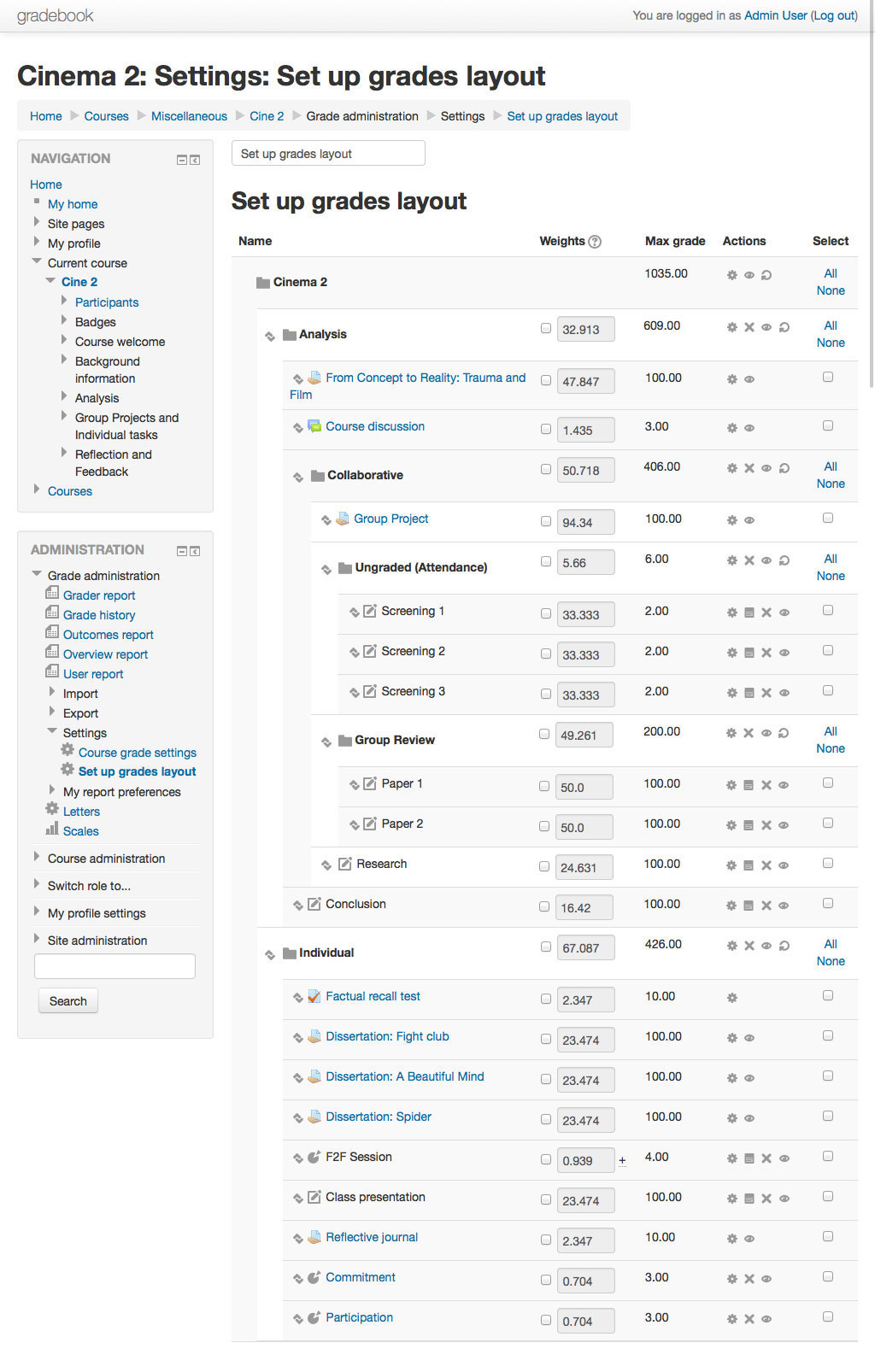Reset weights icon in Cinema 2 row

tap(766, 275)
